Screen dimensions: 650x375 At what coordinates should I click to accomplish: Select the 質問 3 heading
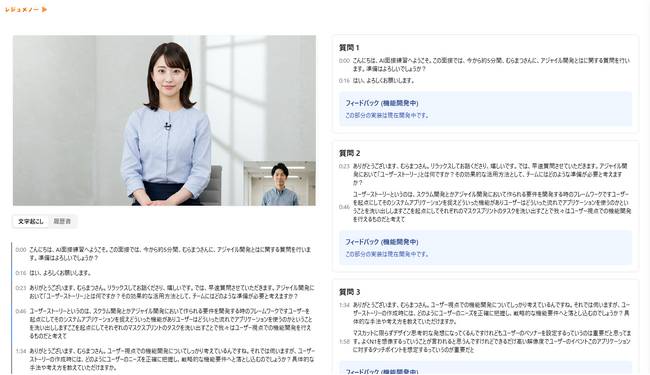(x=349, y=292)
